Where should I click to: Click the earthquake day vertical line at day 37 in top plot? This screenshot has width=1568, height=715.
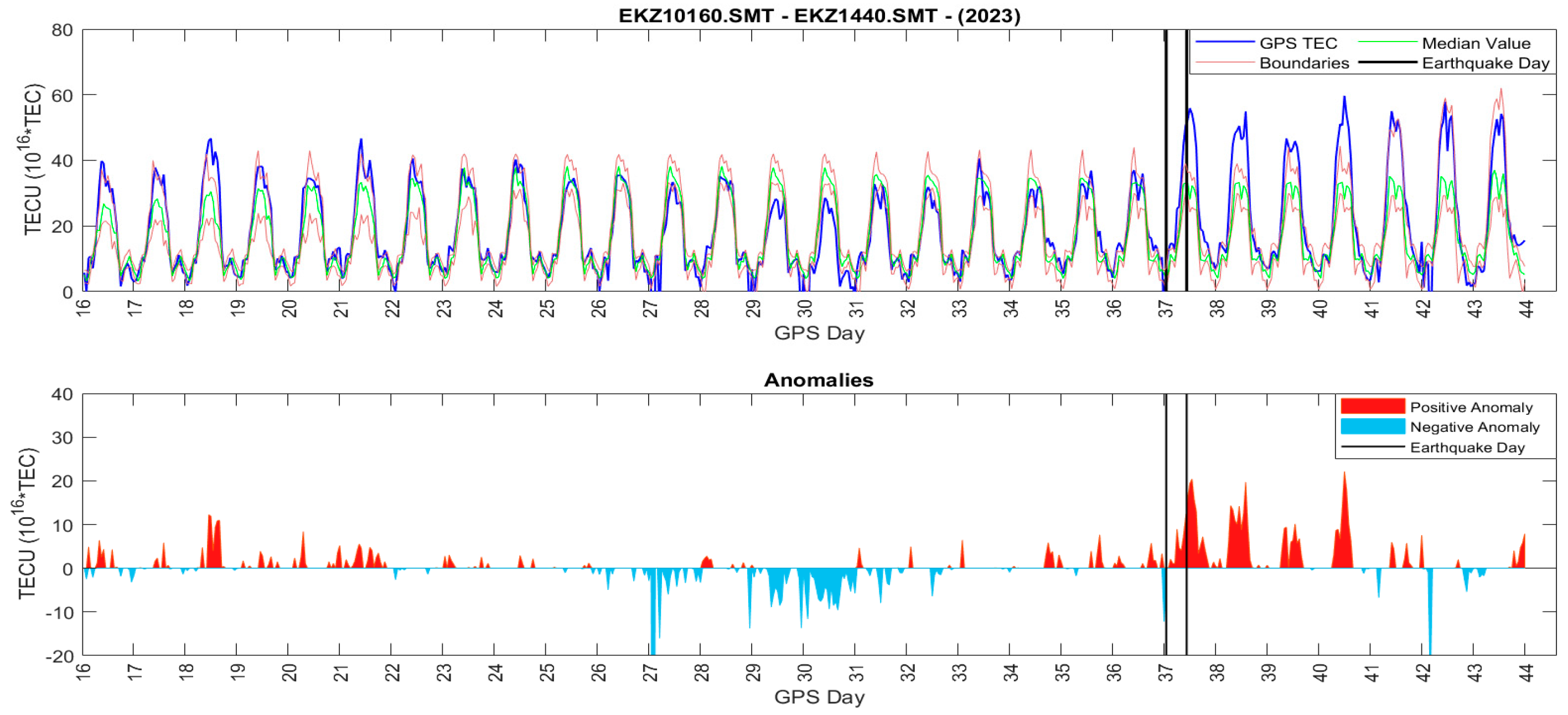[x=1166, y=160]
